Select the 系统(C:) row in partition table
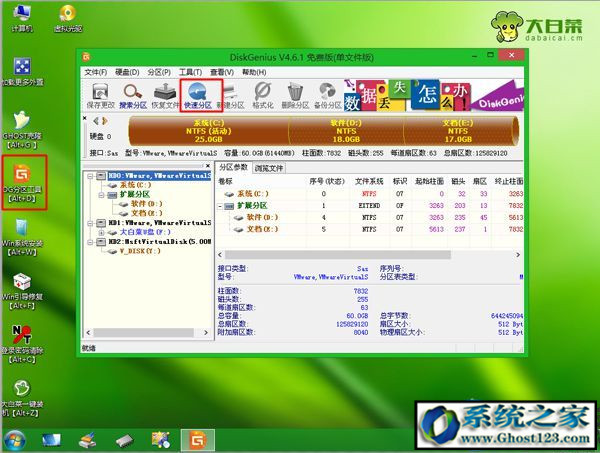The height and width of the screenshot is (453, 600). coord(370,194)
